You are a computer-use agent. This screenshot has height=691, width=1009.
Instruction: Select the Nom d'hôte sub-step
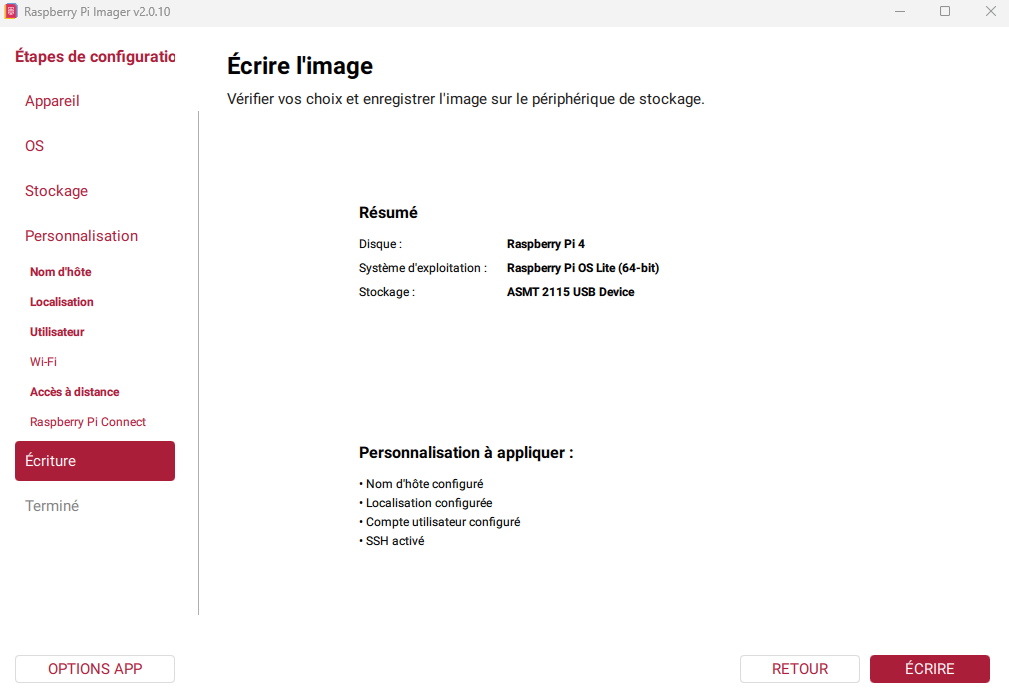point(60,272)
